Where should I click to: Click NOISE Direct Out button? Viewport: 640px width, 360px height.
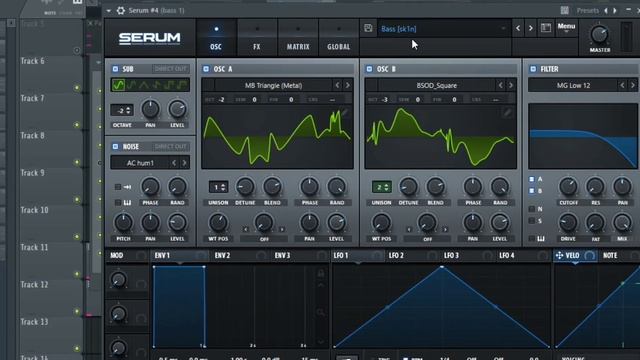[171, 146]
